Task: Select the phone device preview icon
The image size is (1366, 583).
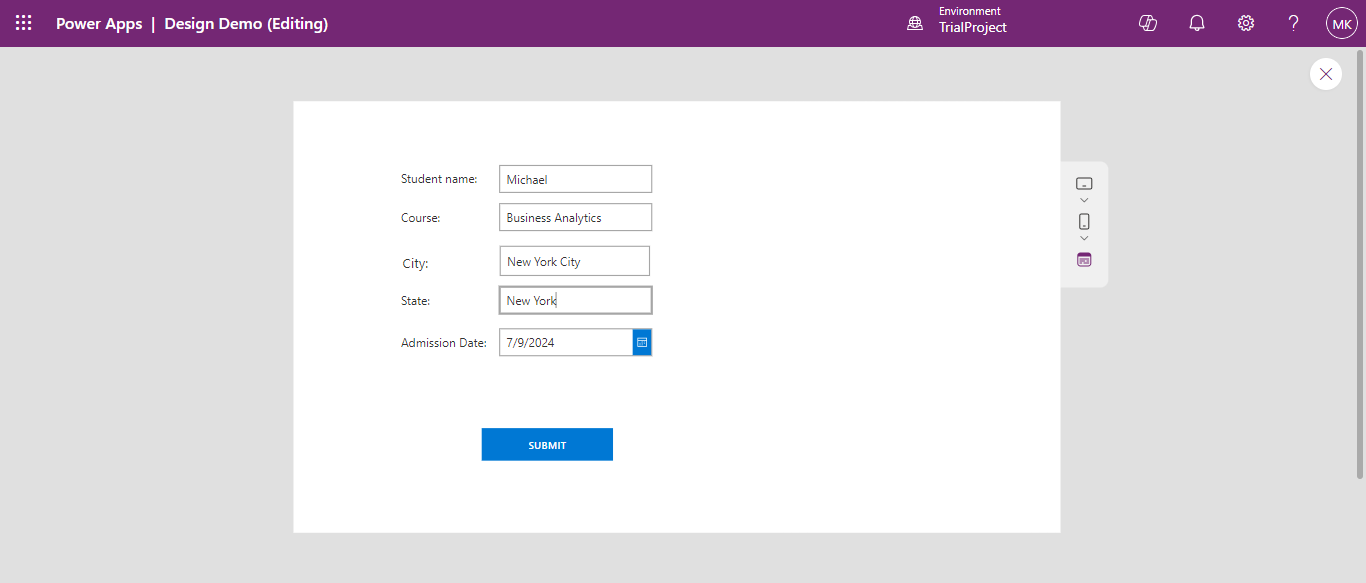Action: (1084, 221)
